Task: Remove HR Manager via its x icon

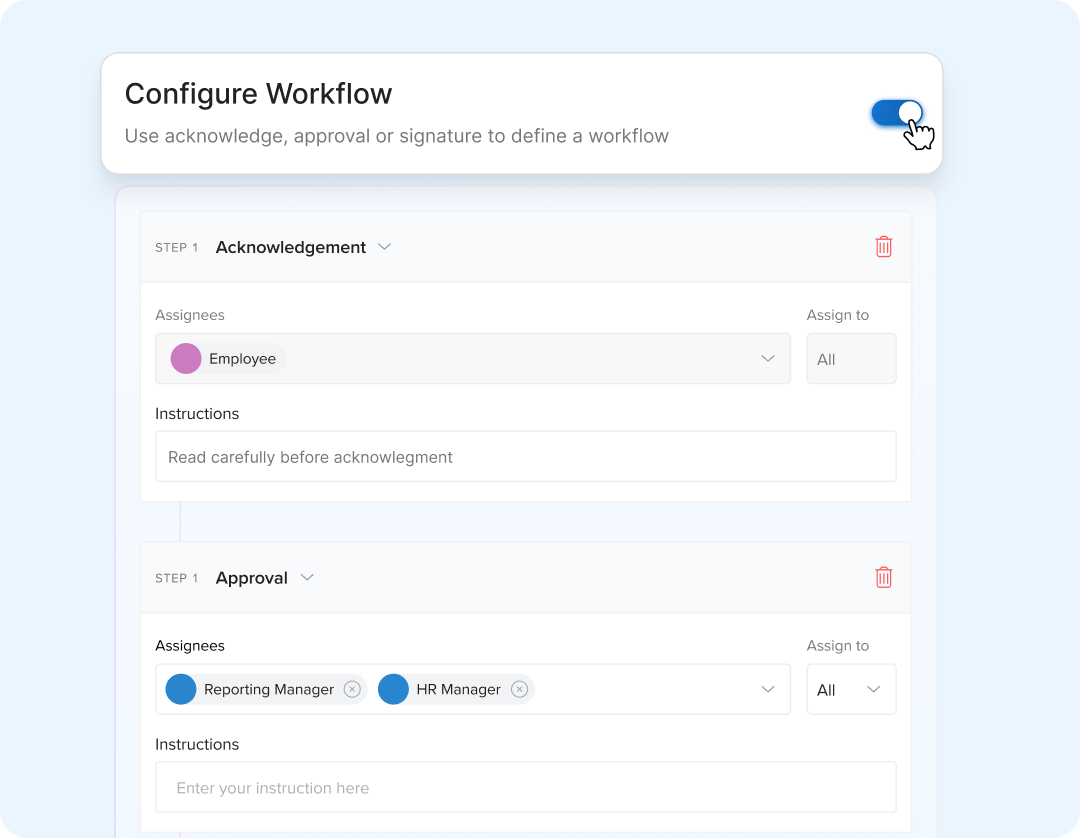Action: pos(519,689)
